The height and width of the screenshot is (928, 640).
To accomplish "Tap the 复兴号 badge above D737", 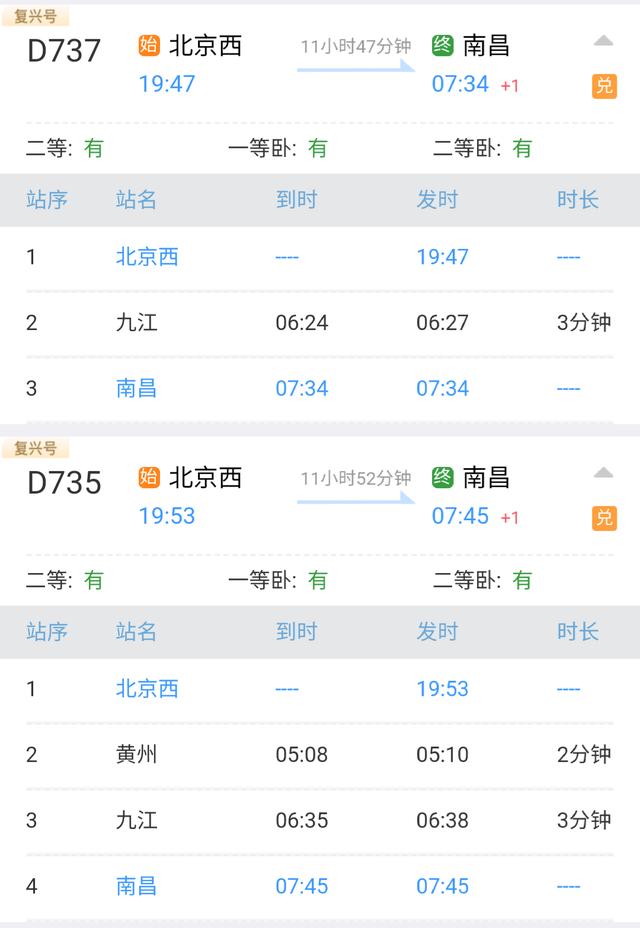I will pos(35,16).
